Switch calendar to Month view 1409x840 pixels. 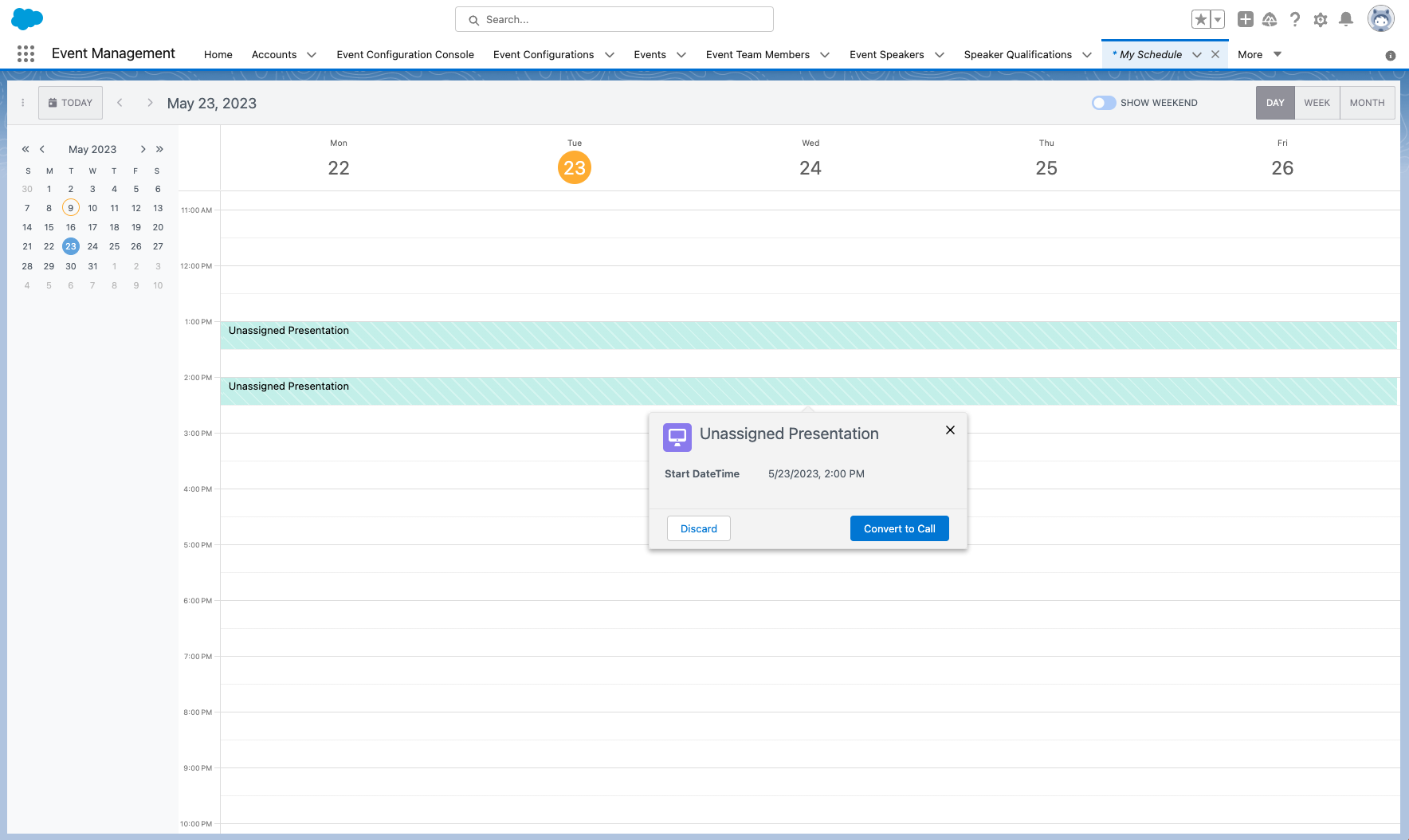coord(1367,103)
